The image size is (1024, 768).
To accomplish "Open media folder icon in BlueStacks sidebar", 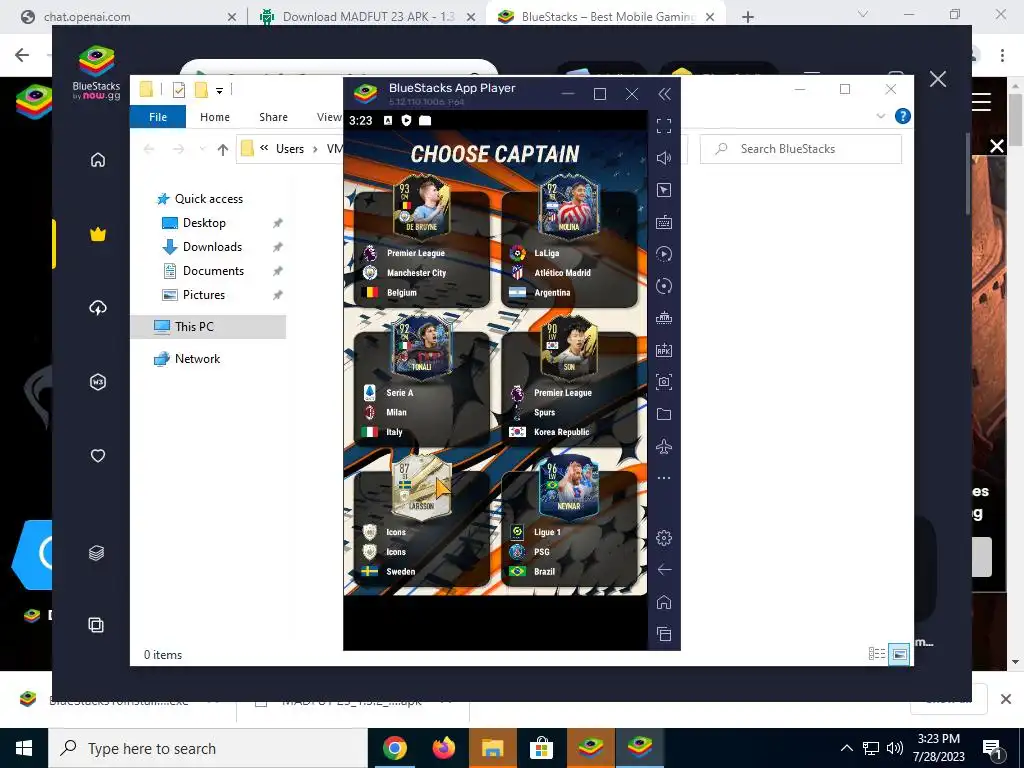I will point(664,414).
